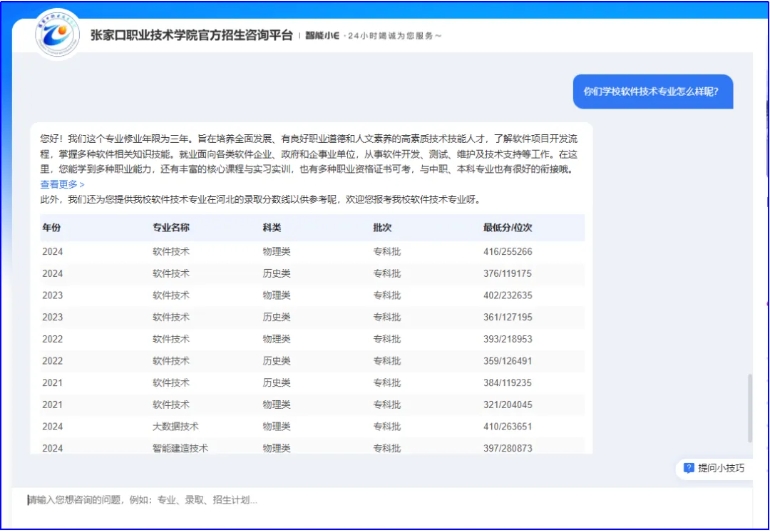770x531 pixels.
Task: Click the chat vertical scrollbar thumb
Action: click(750, 407)
